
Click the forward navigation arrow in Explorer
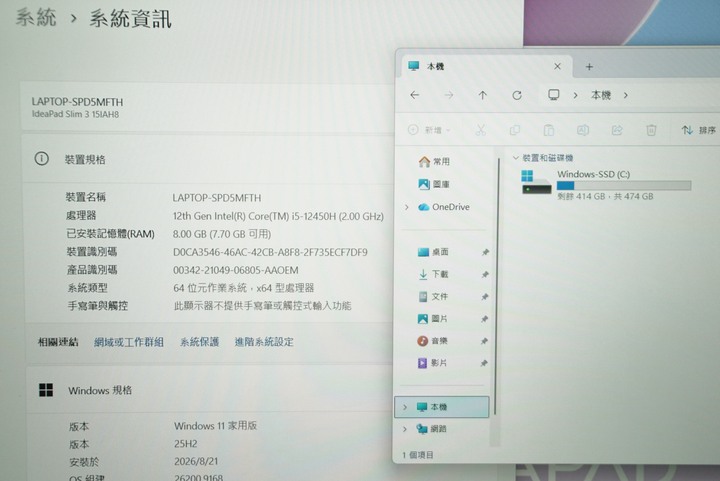pyautogui.click(x=449, y=95)
